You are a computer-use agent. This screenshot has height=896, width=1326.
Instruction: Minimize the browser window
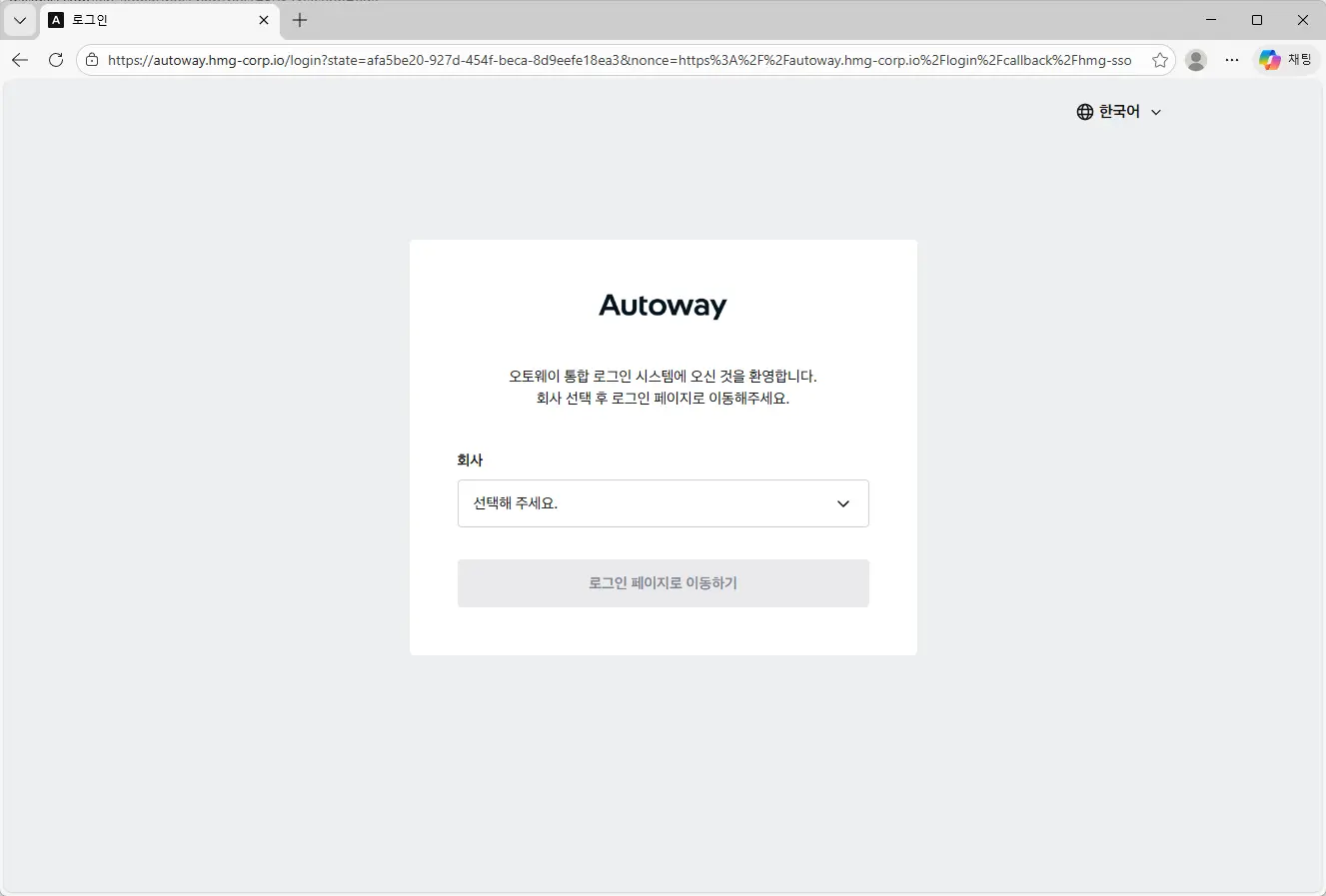tap(1211, 20)
